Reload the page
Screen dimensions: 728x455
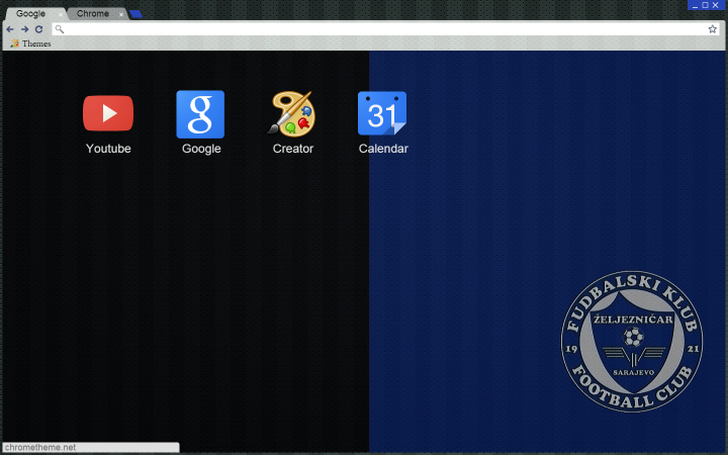39,29
